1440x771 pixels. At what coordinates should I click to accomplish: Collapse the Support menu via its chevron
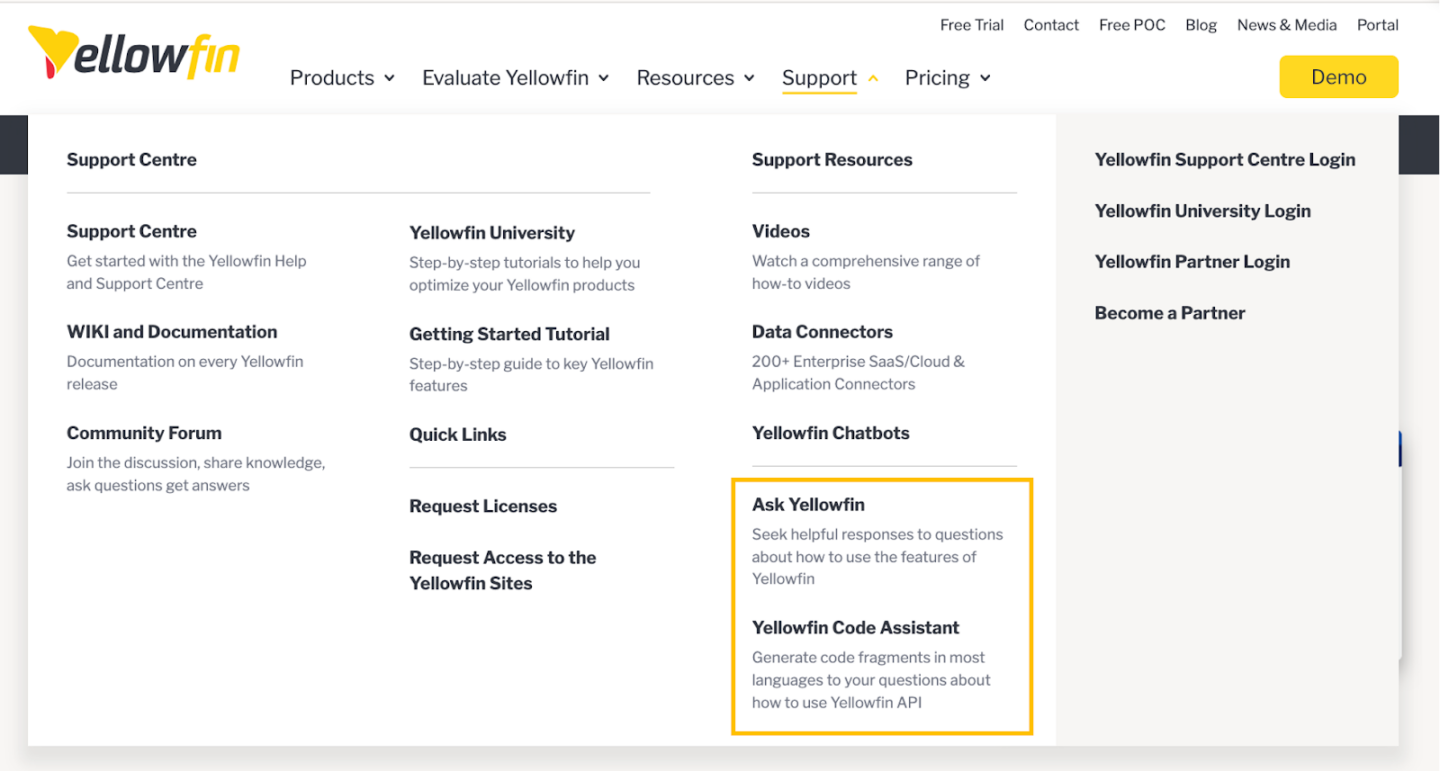coord(869,78)
